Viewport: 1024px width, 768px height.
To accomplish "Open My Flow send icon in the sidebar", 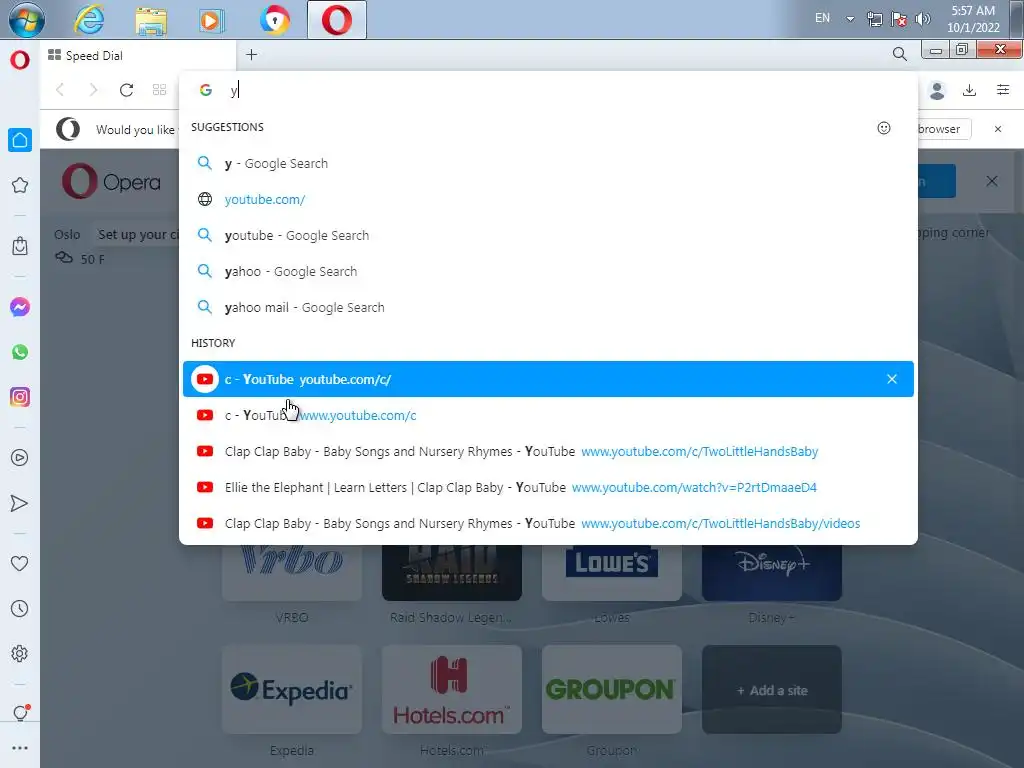I will click(20, 503).
